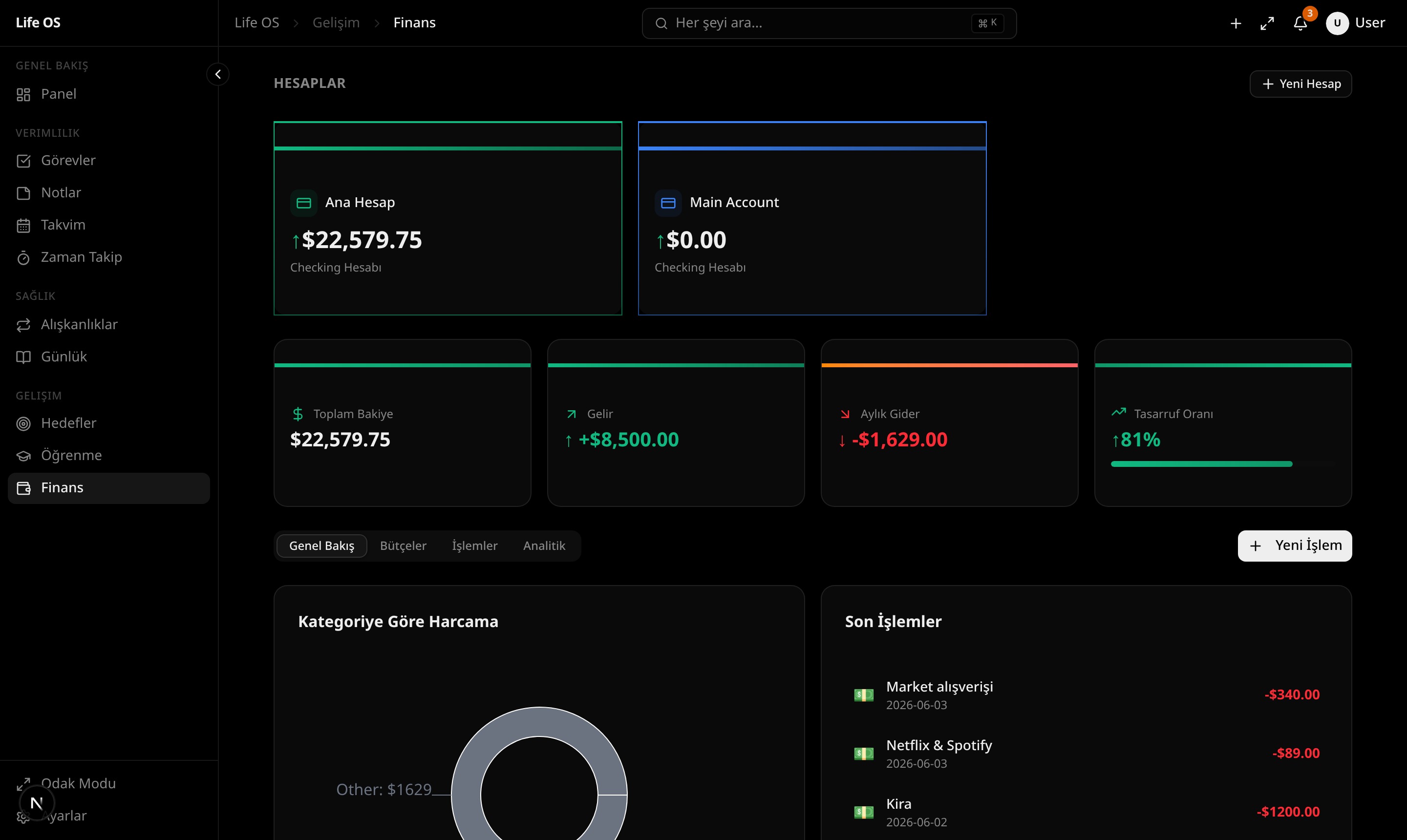Open Zaman Takip timer page
Viewport: 1407px width, 840px height.
click(x=109, y=257)
